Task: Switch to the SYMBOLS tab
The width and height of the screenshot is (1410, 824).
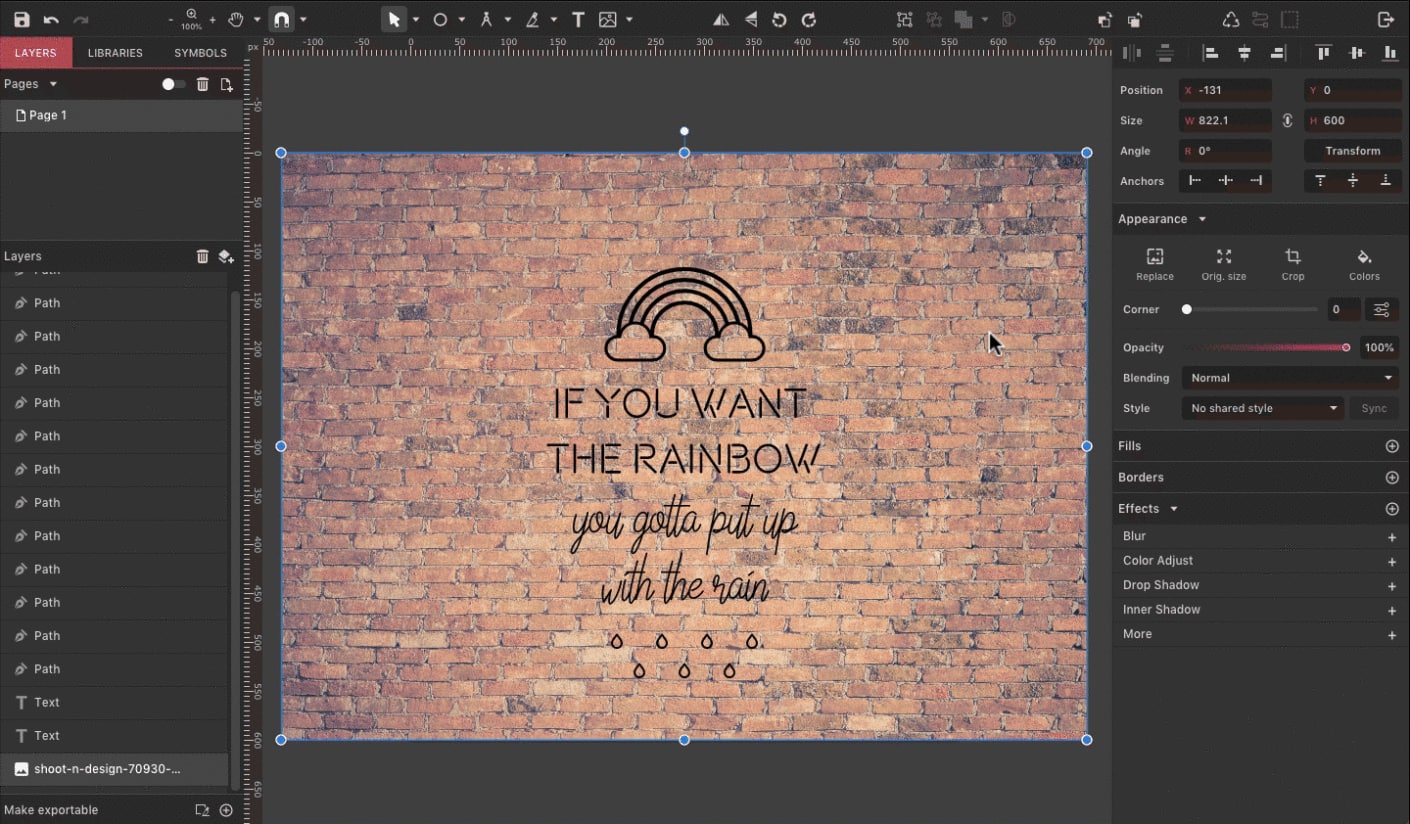Action: click(199, 52)
